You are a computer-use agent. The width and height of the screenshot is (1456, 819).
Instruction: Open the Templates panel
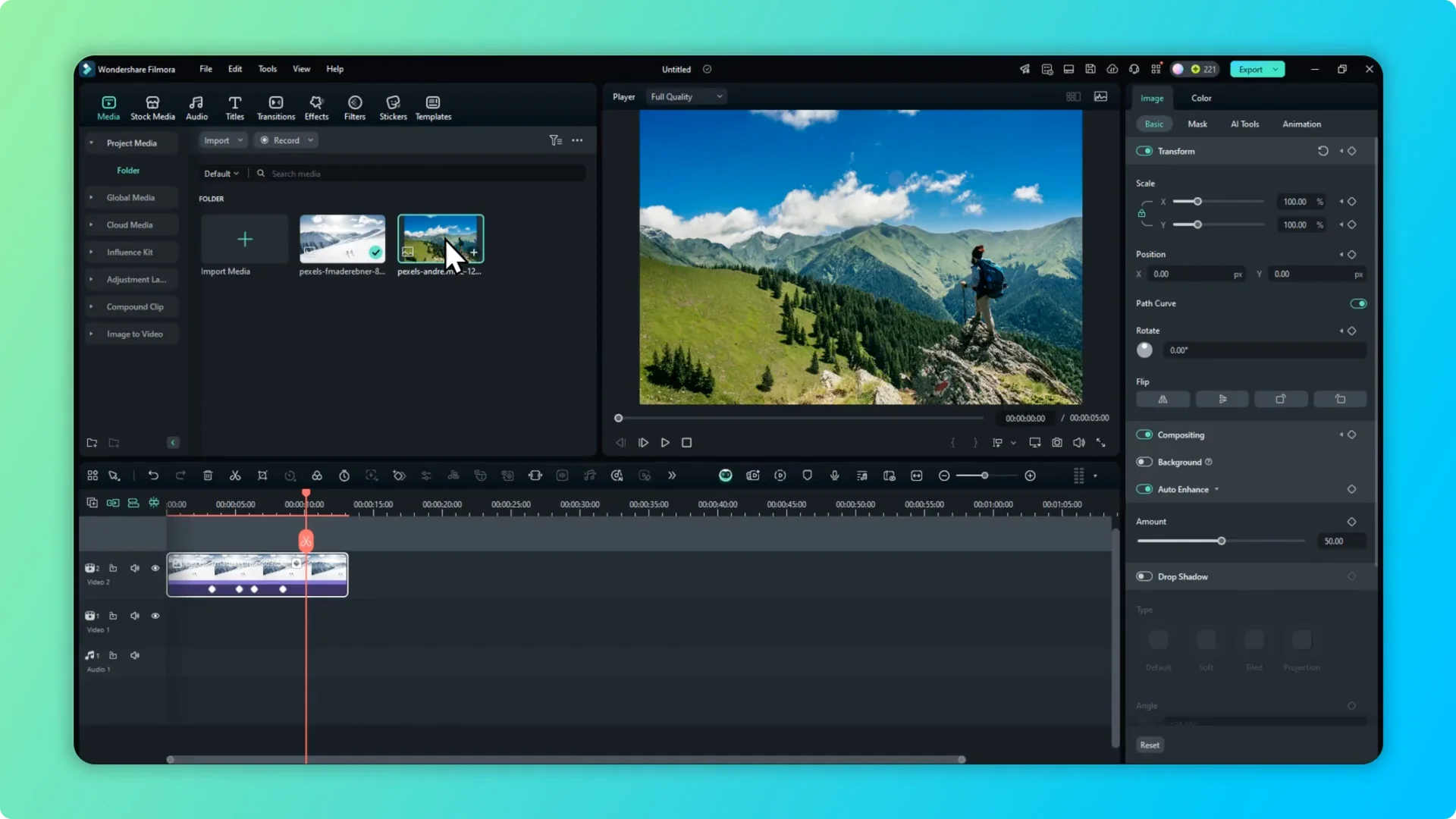click(x=433, y=108)
